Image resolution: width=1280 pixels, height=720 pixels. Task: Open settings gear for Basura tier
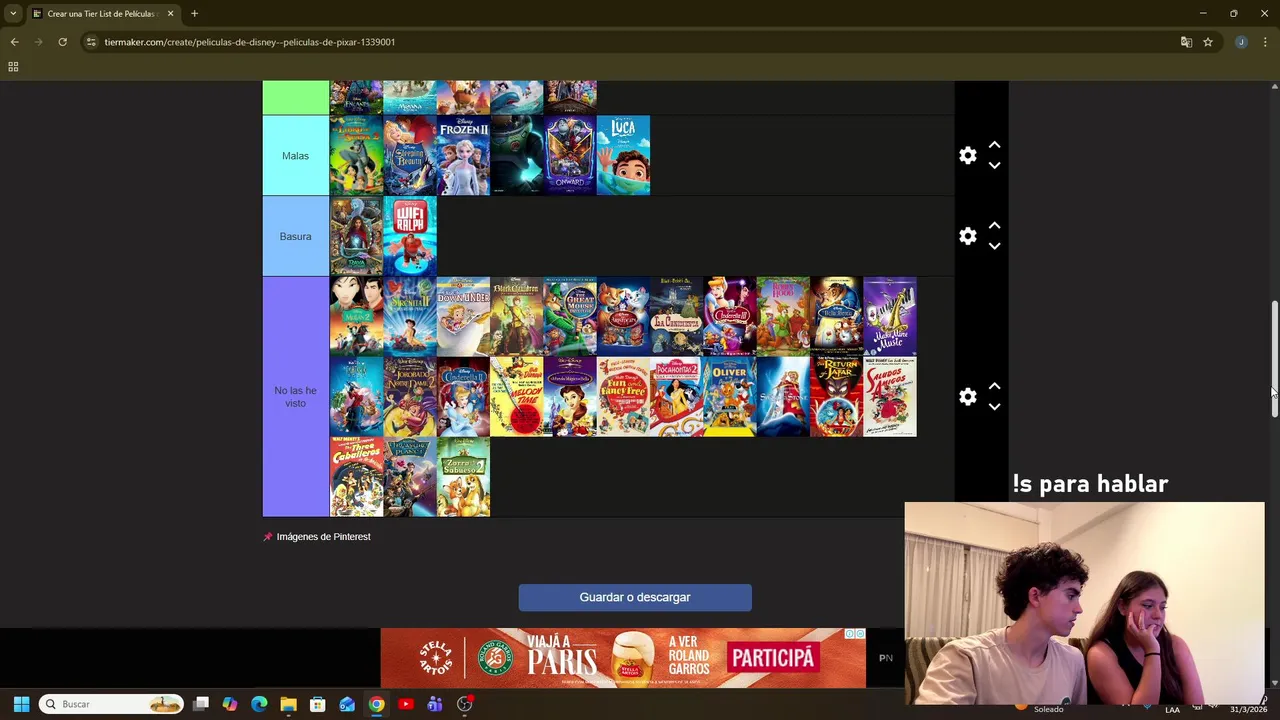(967, 236)
